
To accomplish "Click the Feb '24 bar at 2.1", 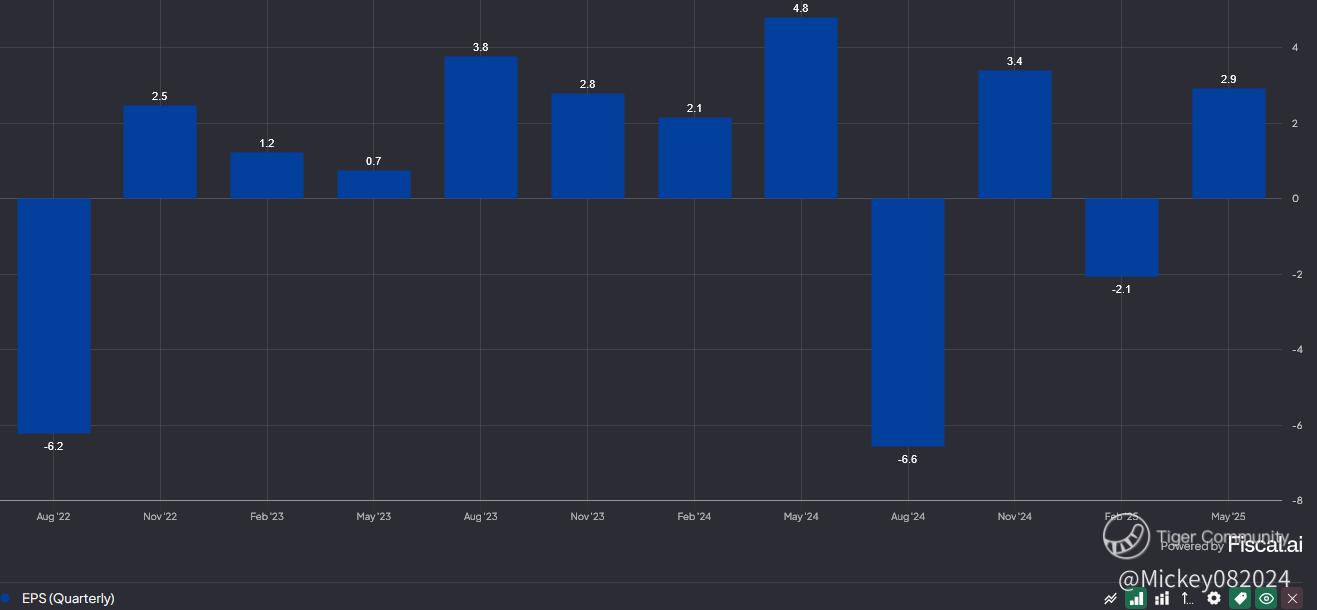I will pyautogui.click(x=695, y=158).
